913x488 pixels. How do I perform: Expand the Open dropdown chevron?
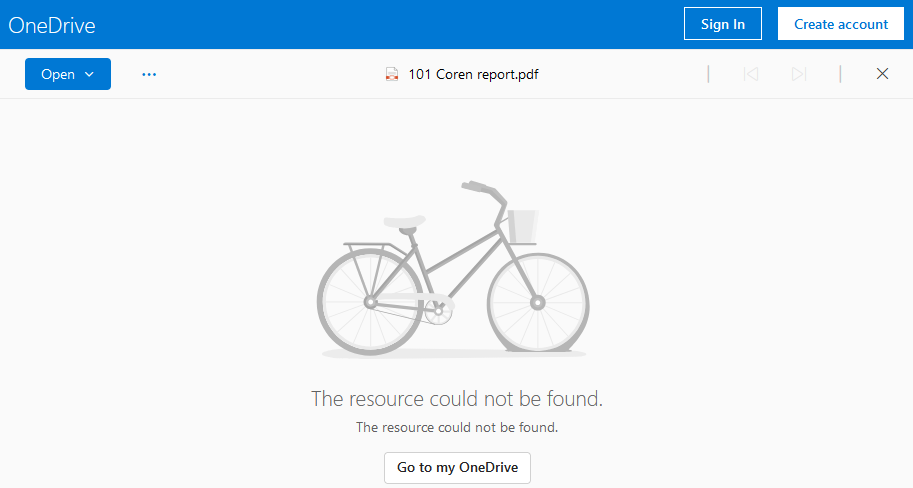coord(89,75)
